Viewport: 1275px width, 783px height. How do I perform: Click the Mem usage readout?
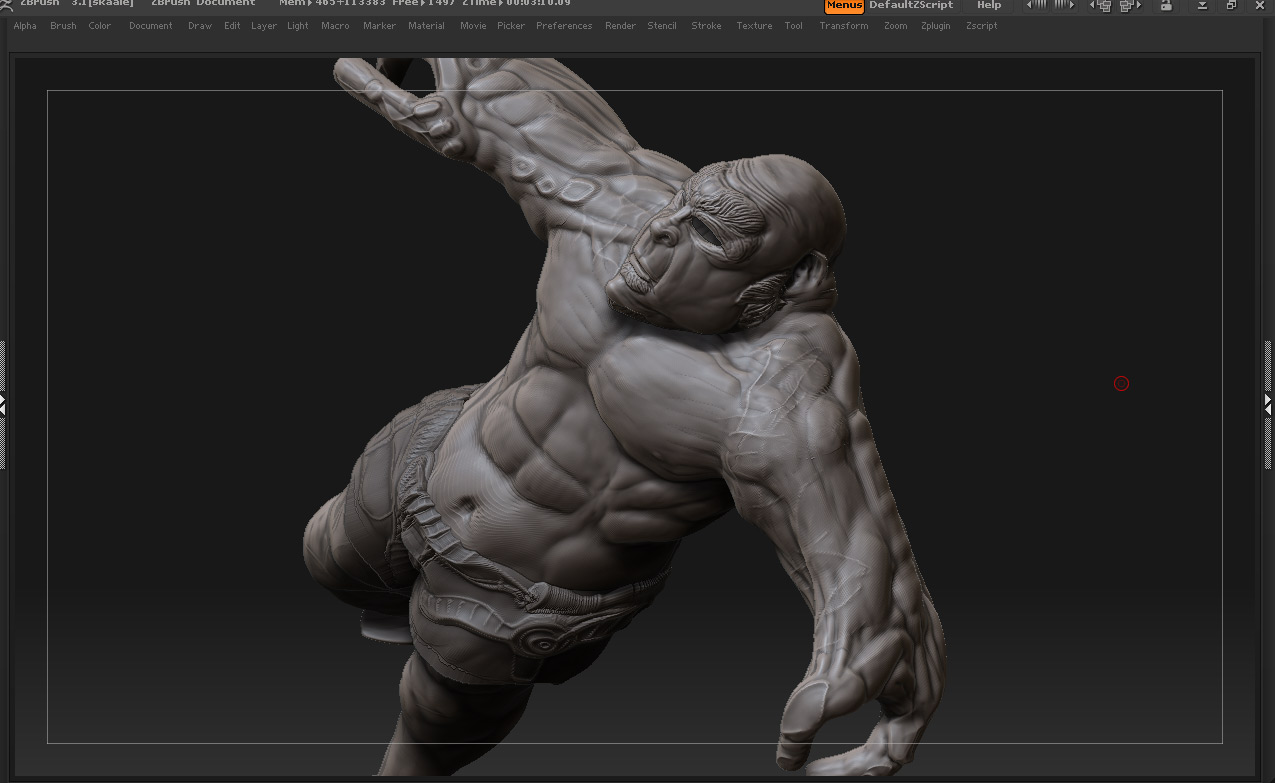click(333, 4)
